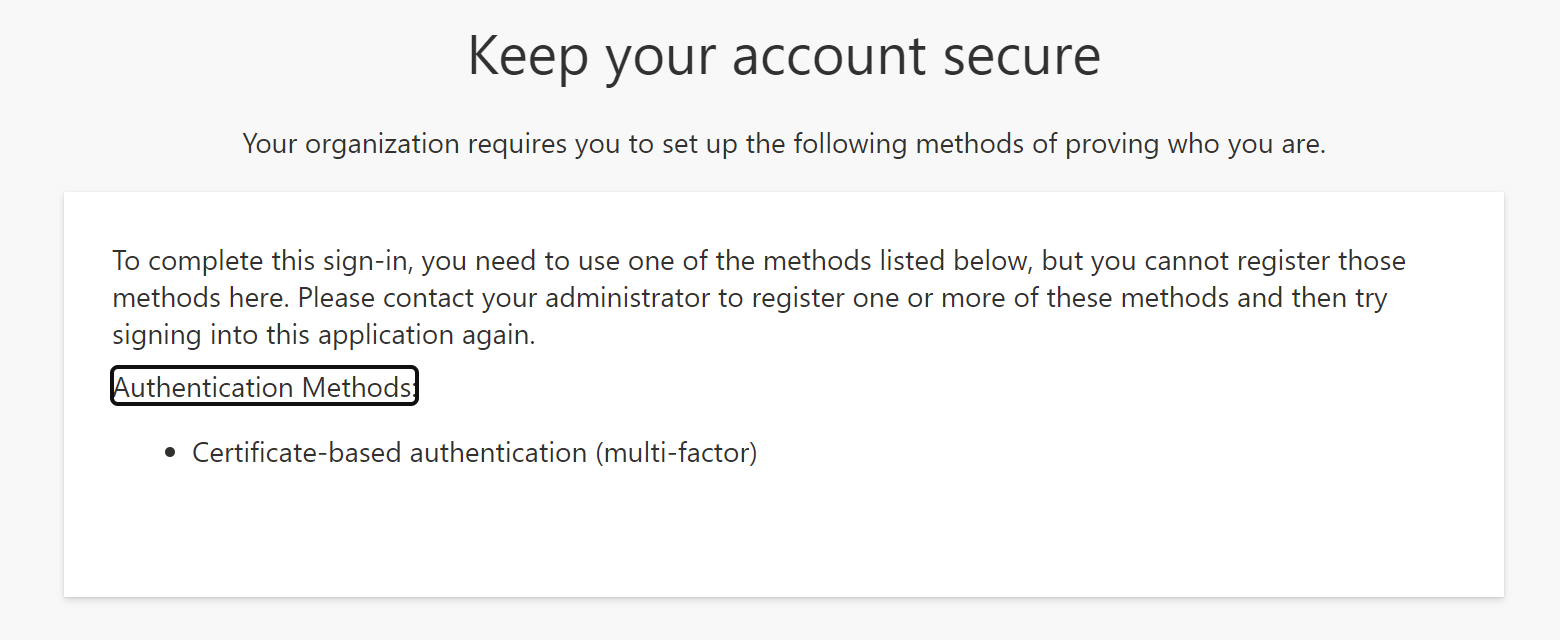The height and width of the screenshot is (640, 1560).
Task: Click the word "Keep" in the heading
Action: coord(529,57)
